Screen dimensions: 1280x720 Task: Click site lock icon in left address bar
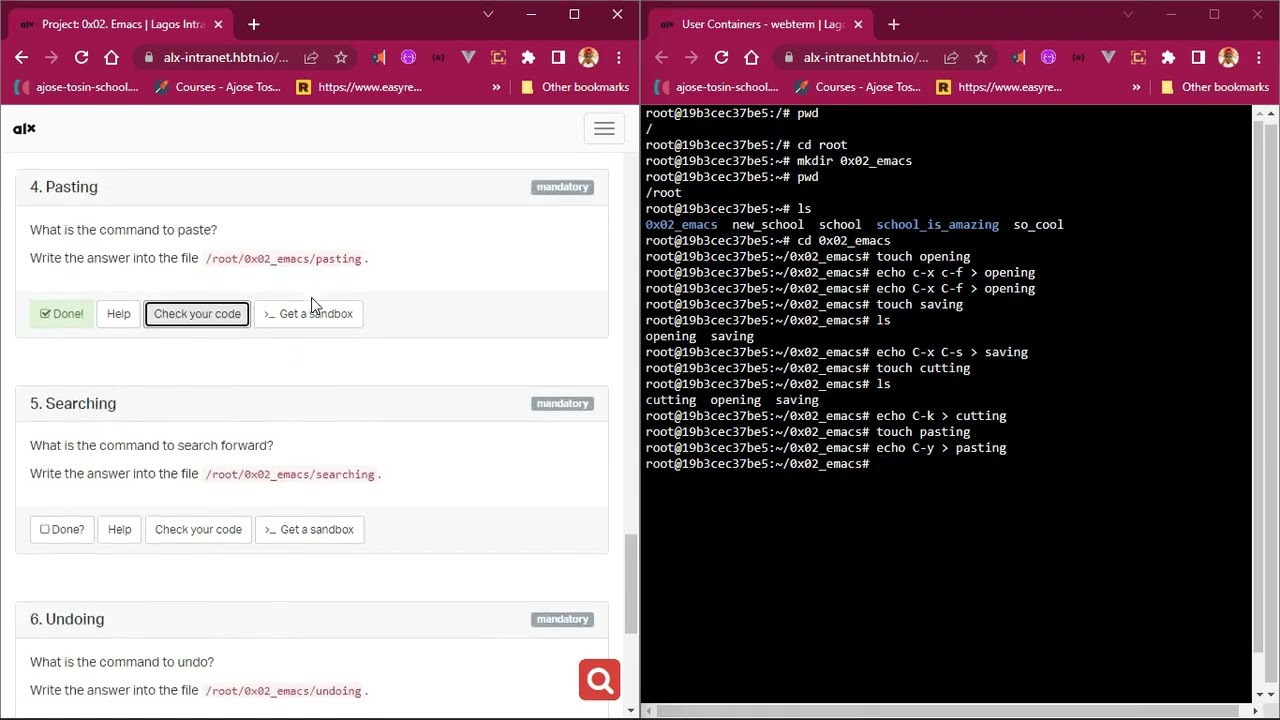click(149, 58)
